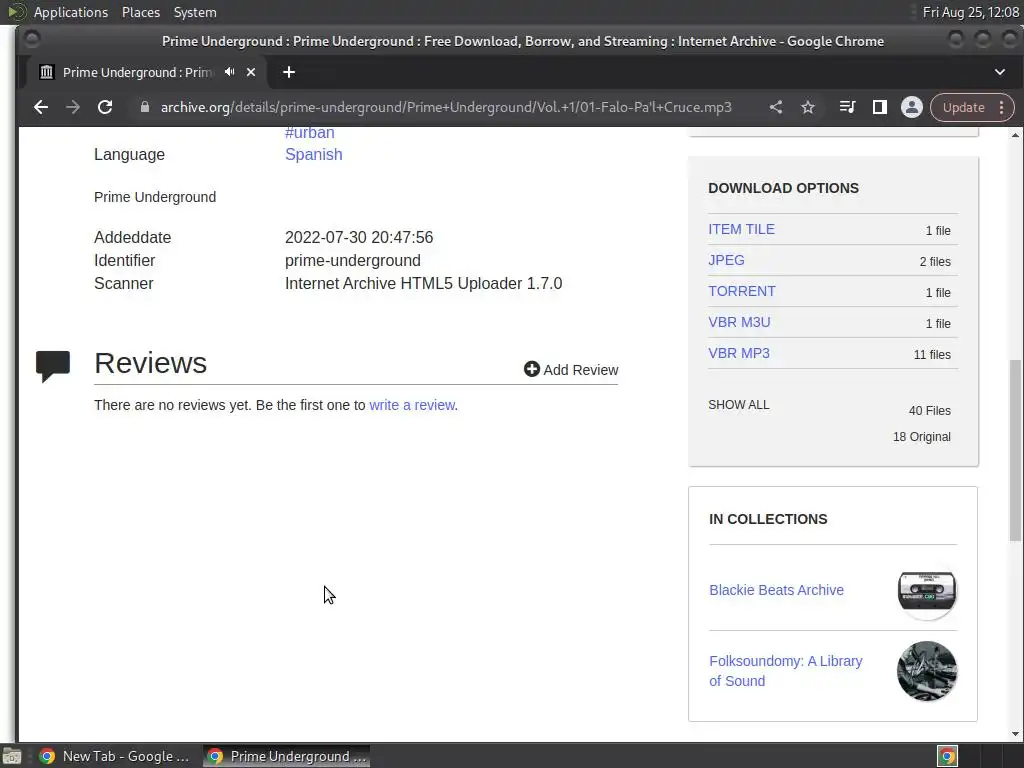Open the JPEG download option
The width and height of the screenshot is (1024, 768).
tap(726, 260)
